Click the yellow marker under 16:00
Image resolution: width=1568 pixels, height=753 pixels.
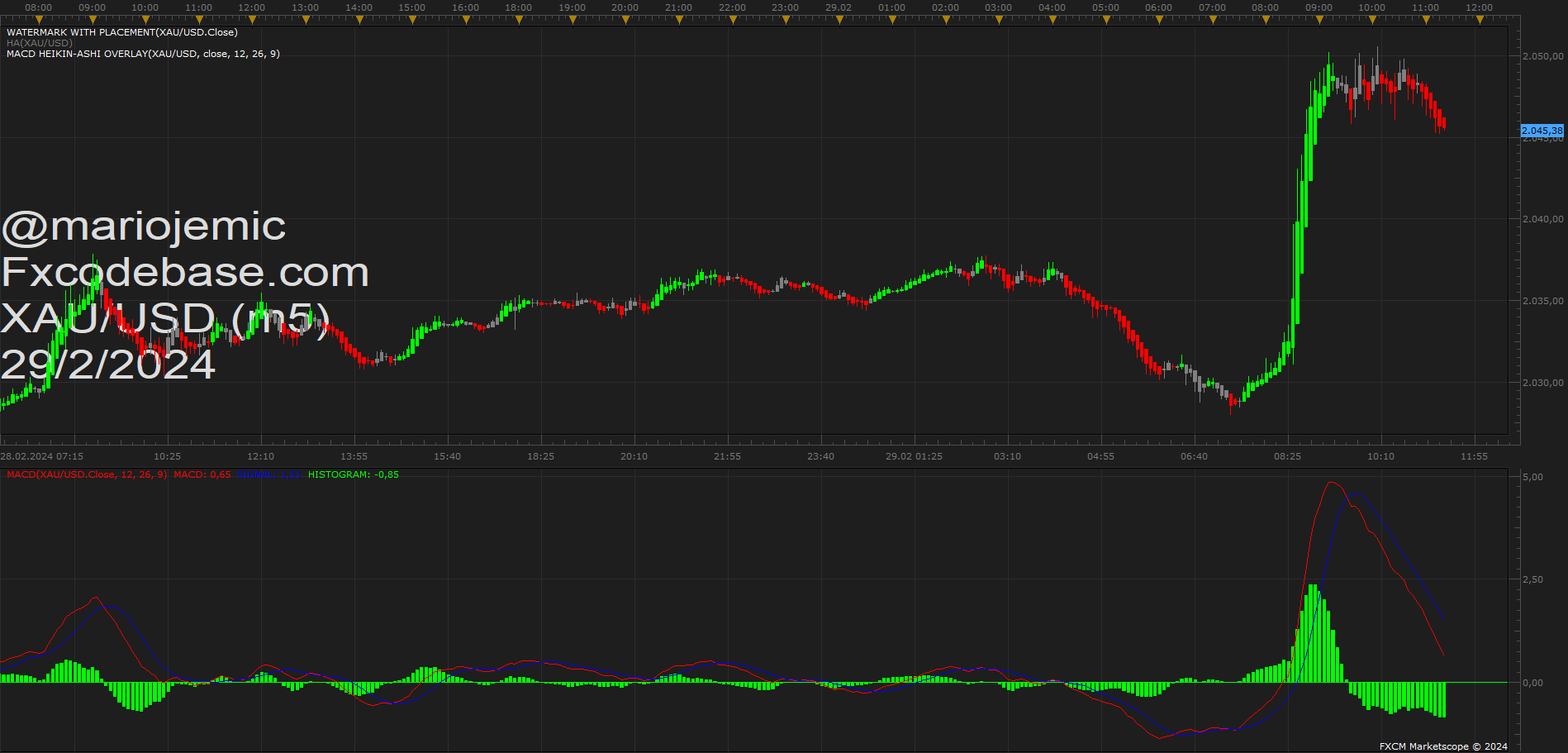point(466,20)
